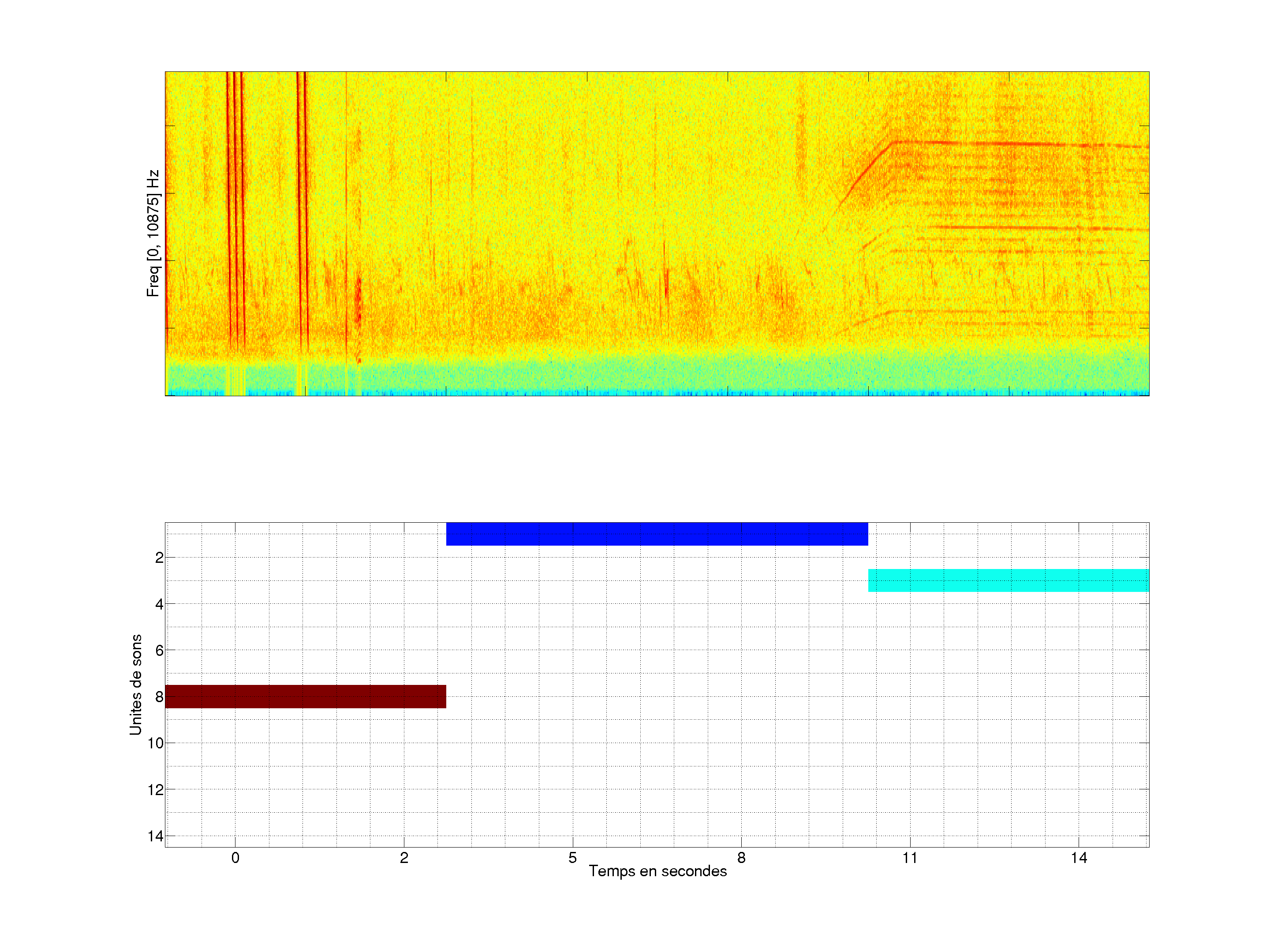Click x-axis tick label 8
This screenshot has width=1270, height=952.
(741, 858)
